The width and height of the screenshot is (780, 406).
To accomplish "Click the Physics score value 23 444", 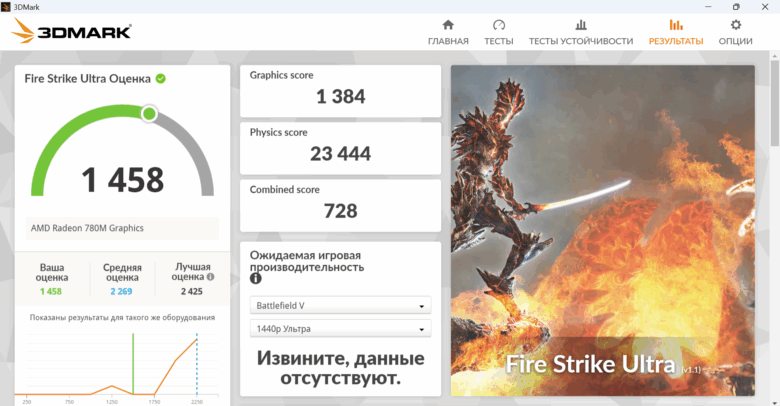I will (x=341, y=154).
